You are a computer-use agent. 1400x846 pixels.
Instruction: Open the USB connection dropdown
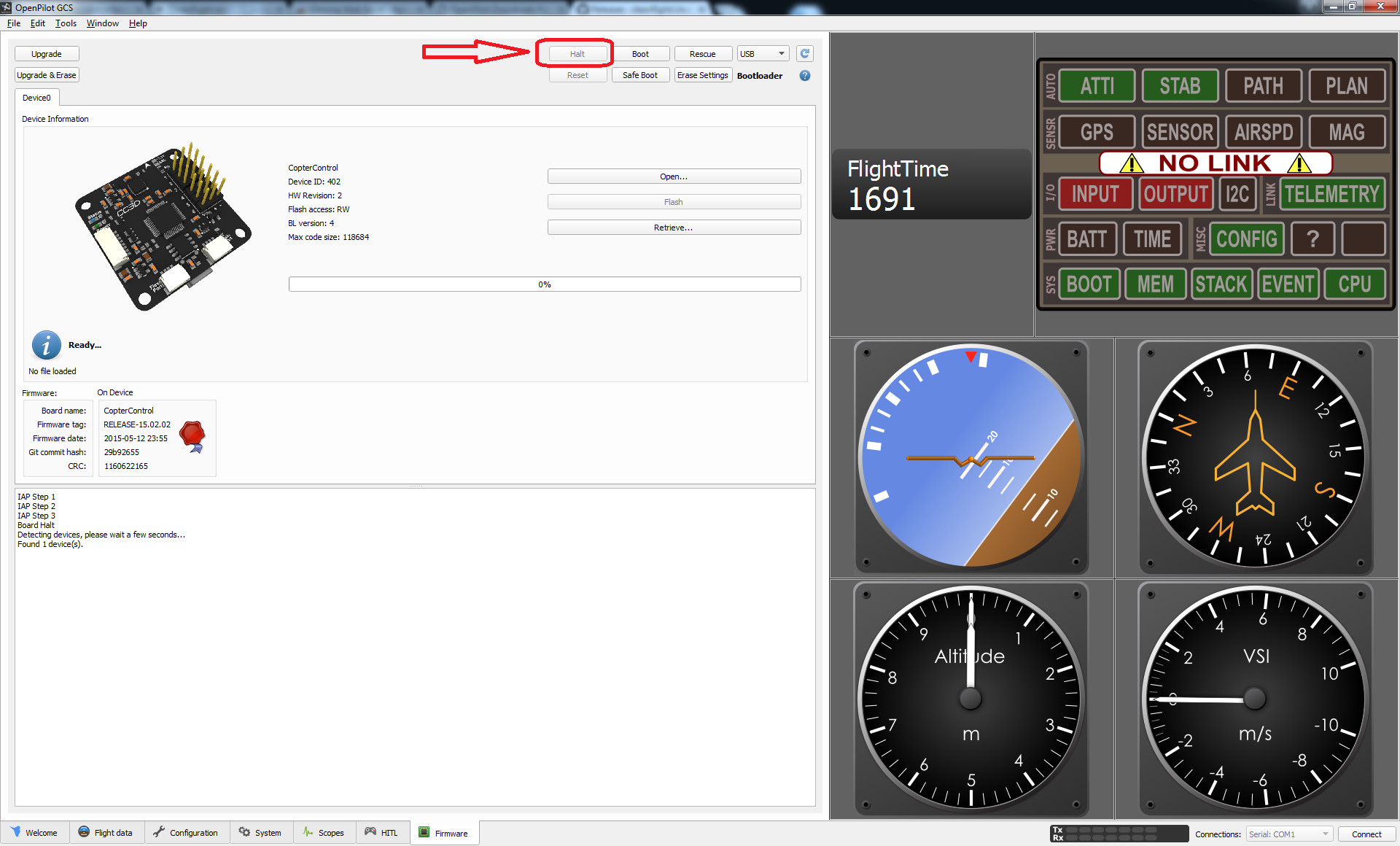point(763,54)
